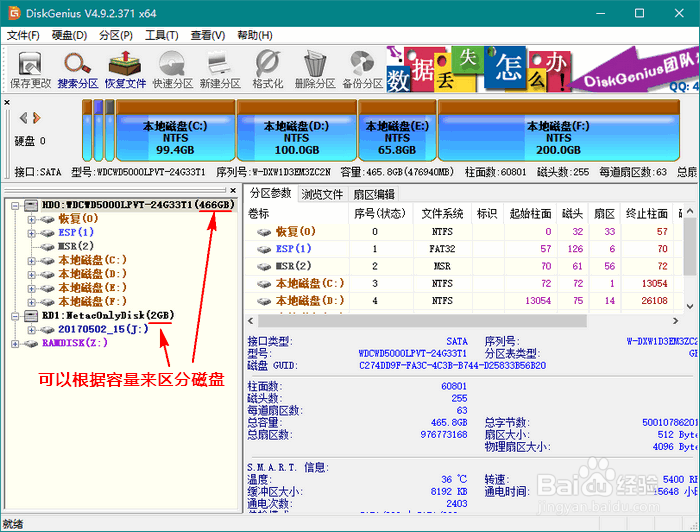Switch to the 分区参数 tab
Viewport: 700px width, 532px height.
click(x=271, y=193)
